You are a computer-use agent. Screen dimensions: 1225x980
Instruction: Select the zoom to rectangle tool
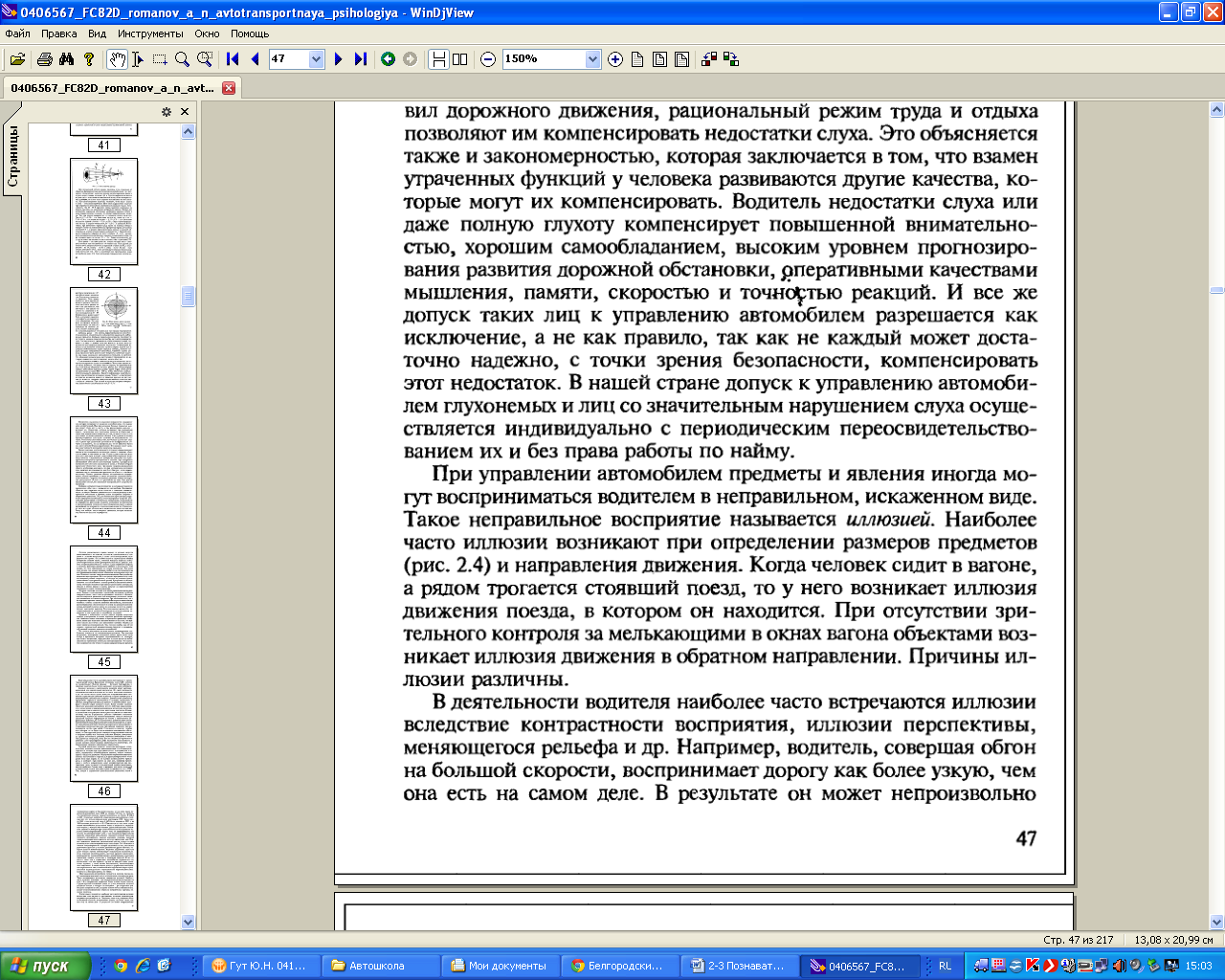click(x=205, y=59)
